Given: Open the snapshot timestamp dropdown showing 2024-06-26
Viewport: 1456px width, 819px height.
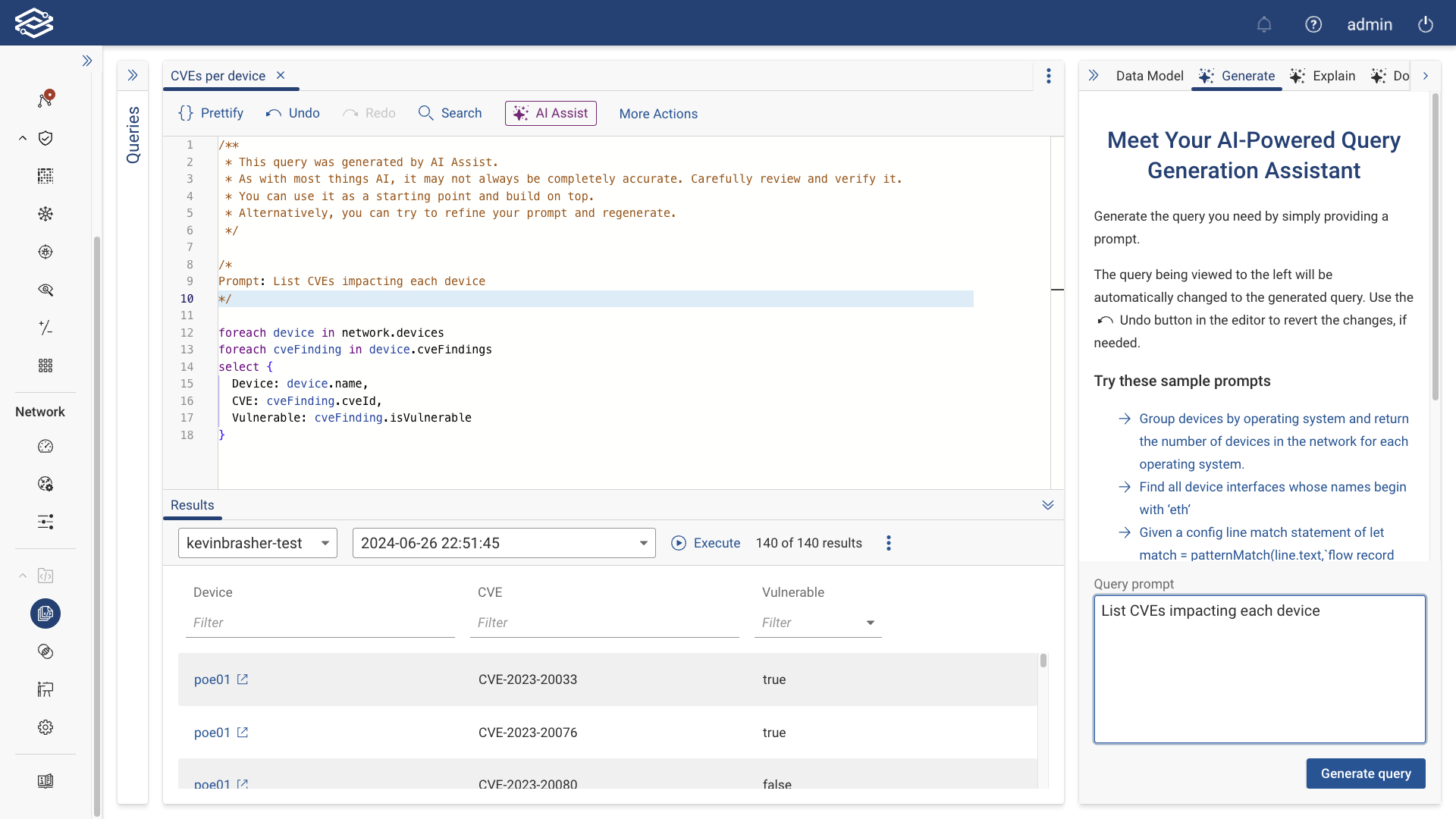Looking at the screenshot, I should 504,543.
